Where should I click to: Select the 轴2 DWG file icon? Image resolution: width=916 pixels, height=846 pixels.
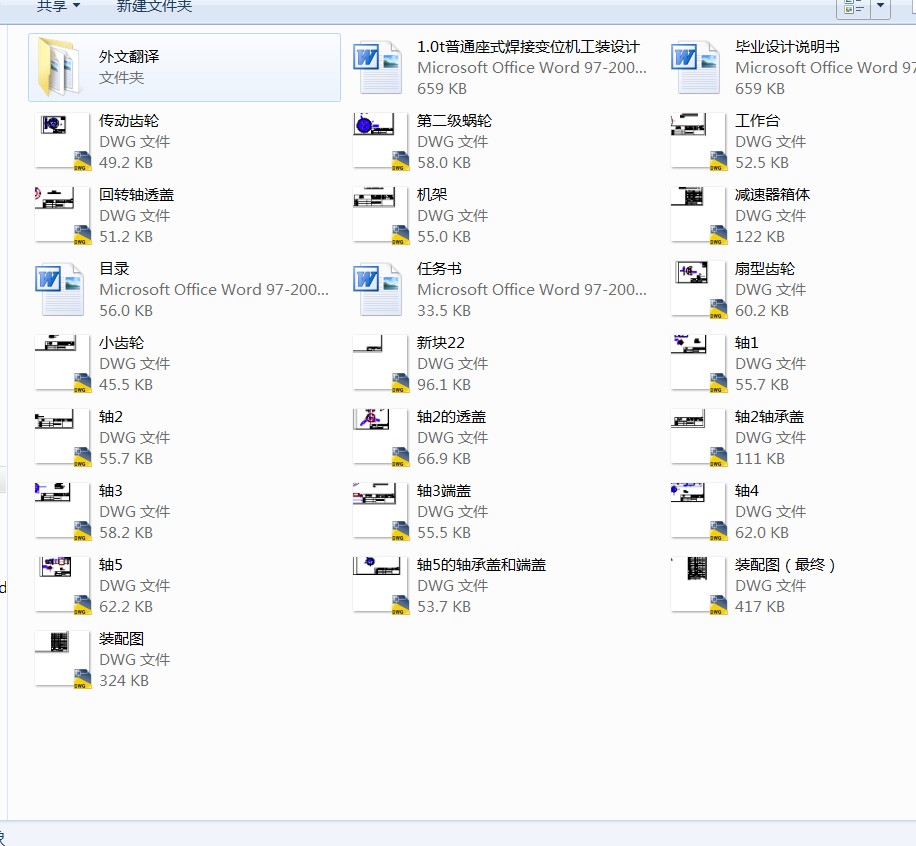coord(63,438)
